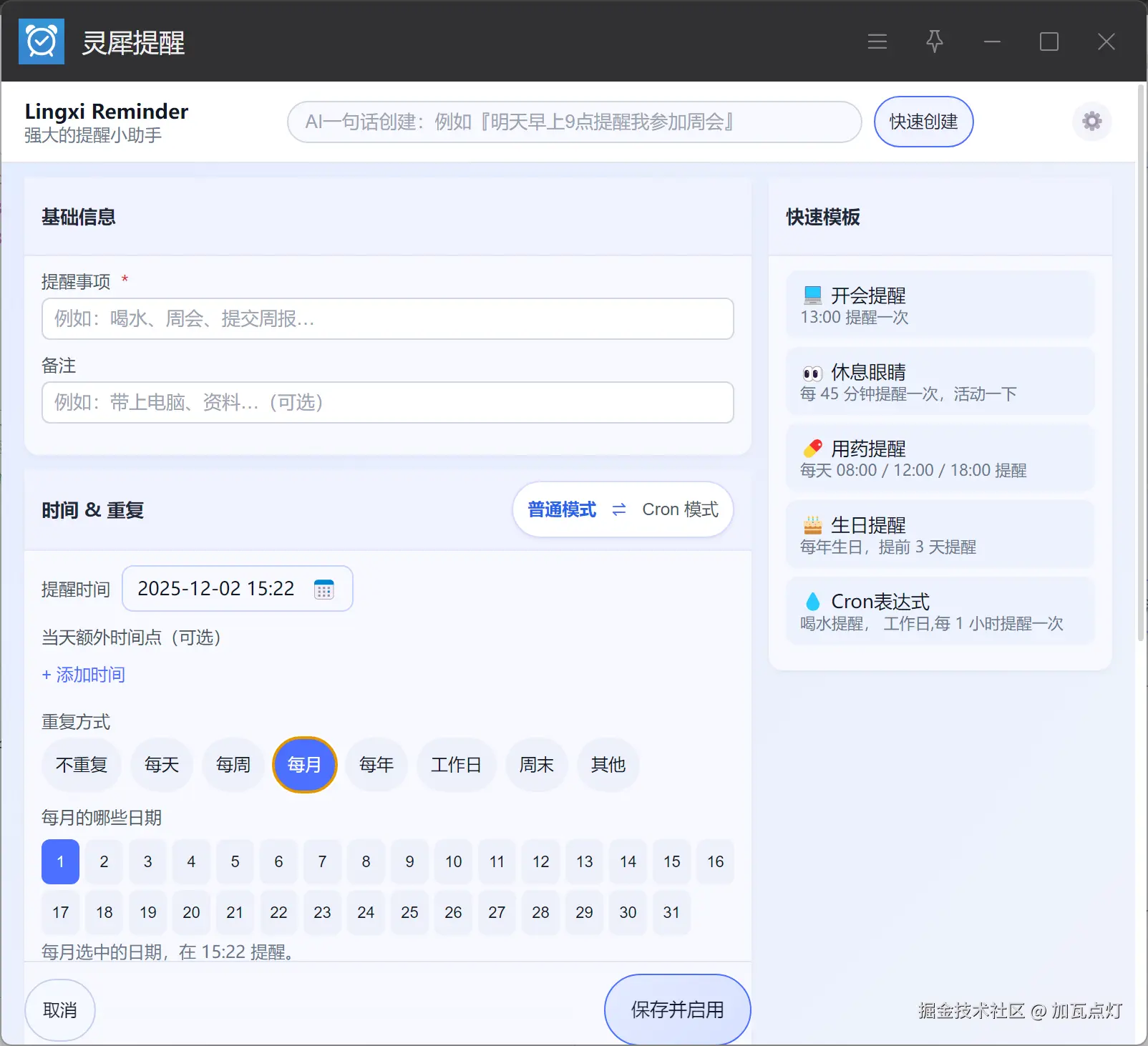Apply the Cron表达式 quick template
The width and height of the screenshot is (1148, 1046).
[940, 611]
